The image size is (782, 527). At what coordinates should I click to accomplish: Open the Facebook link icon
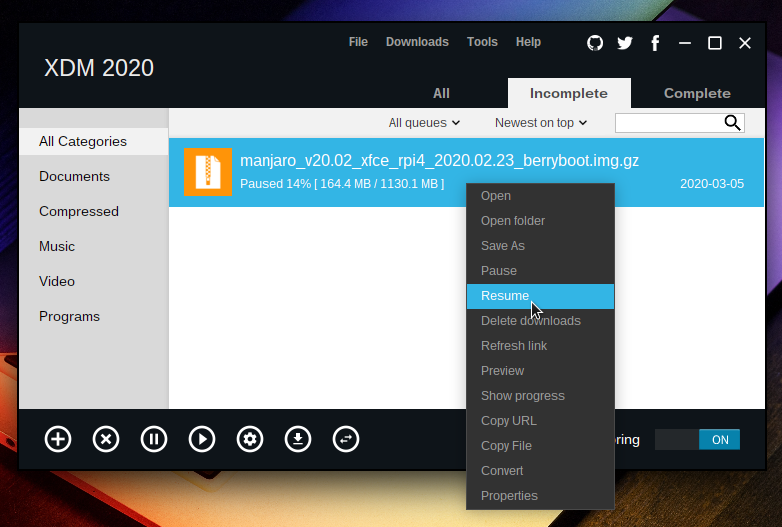point(655,43)
